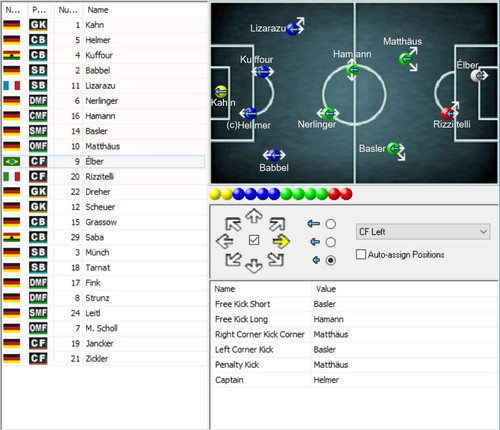Image resolution: width=500 pixels, height=430 pixels.
Task: Click the Number column header
Action: click(68, 10)
